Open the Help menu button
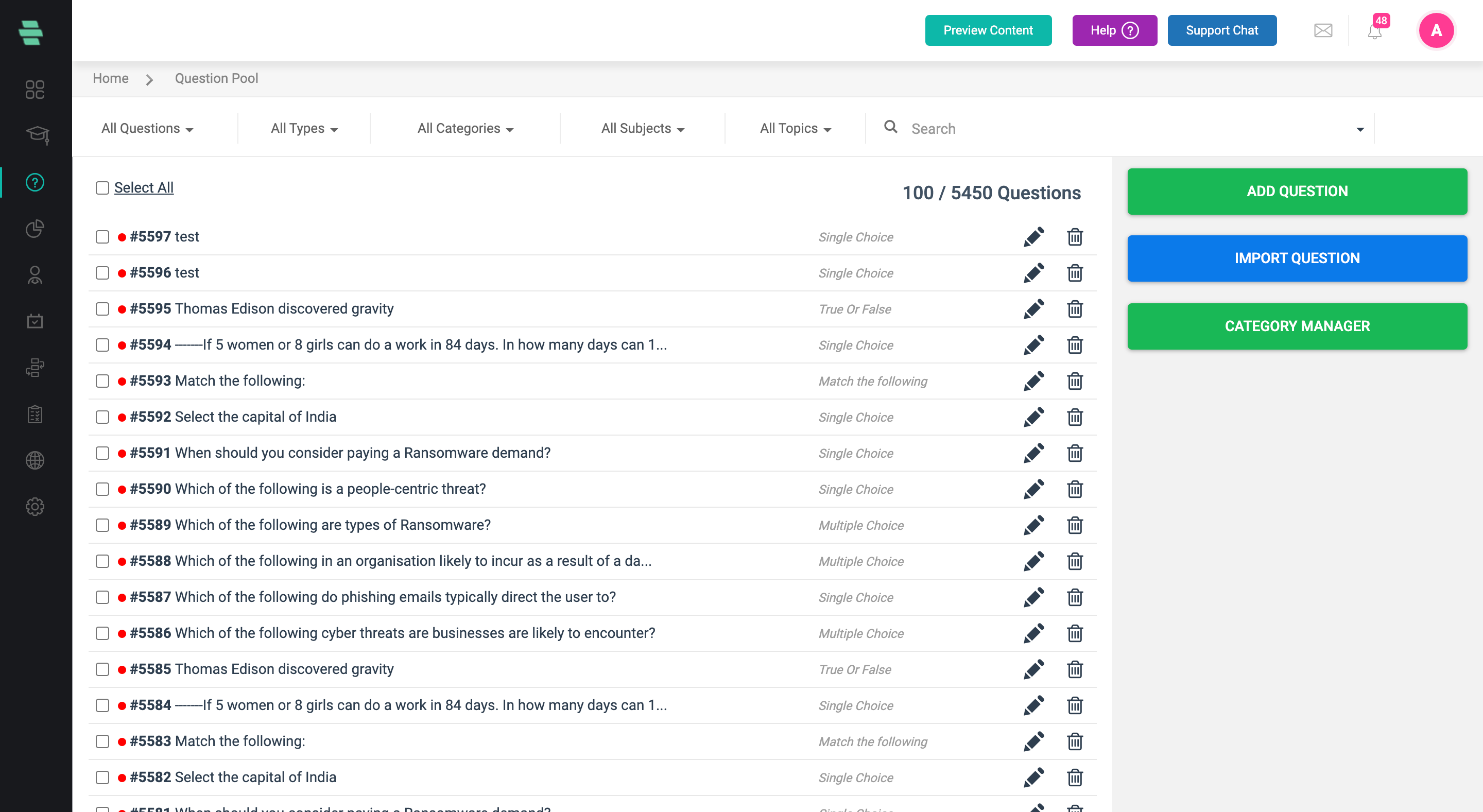The width and height of the screenshot is (1483, 812). 1114,30
